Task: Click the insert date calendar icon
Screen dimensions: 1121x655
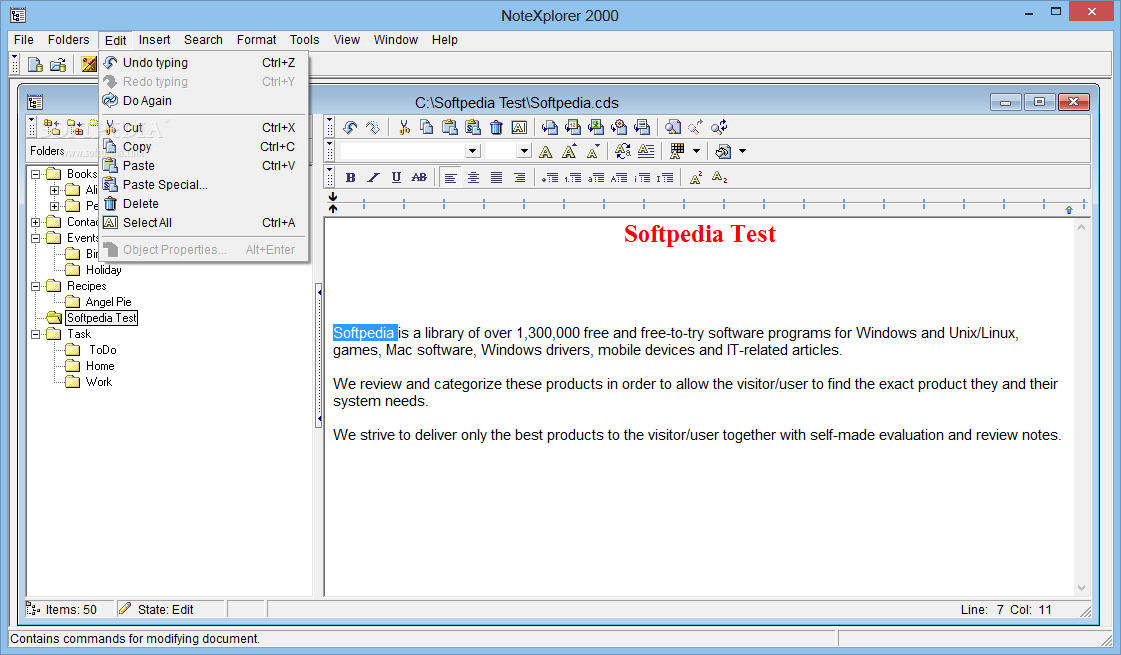Action: tap(573, 127)
